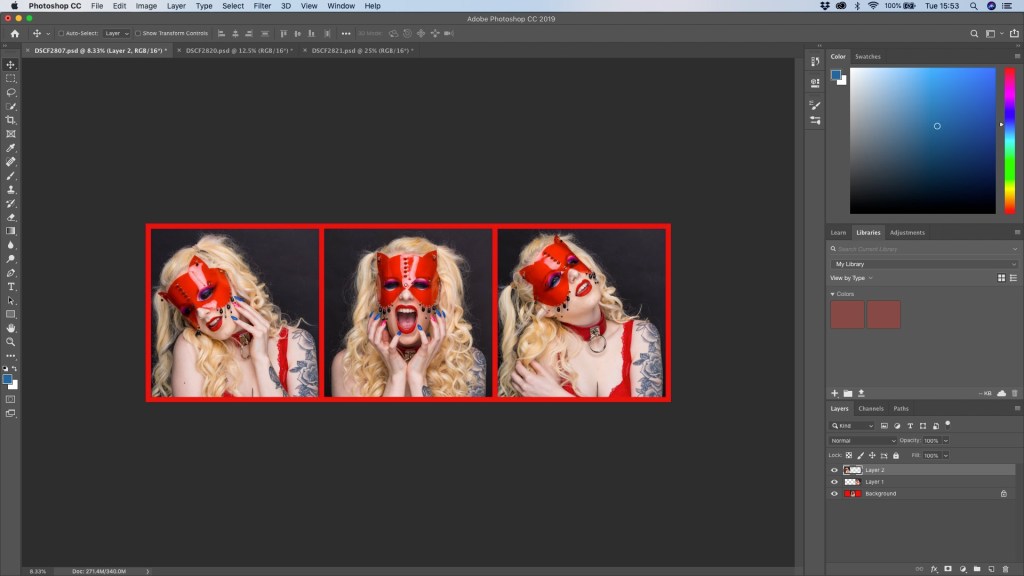Add a layer style with fx icon
This screenshot has width=1024, height=576.
coord(933,569)
